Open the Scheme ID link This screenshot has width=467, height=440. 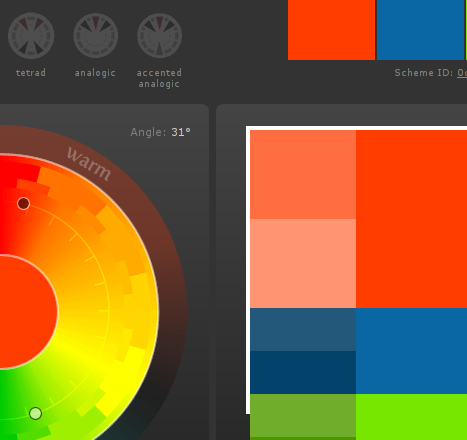pos(462,73)
